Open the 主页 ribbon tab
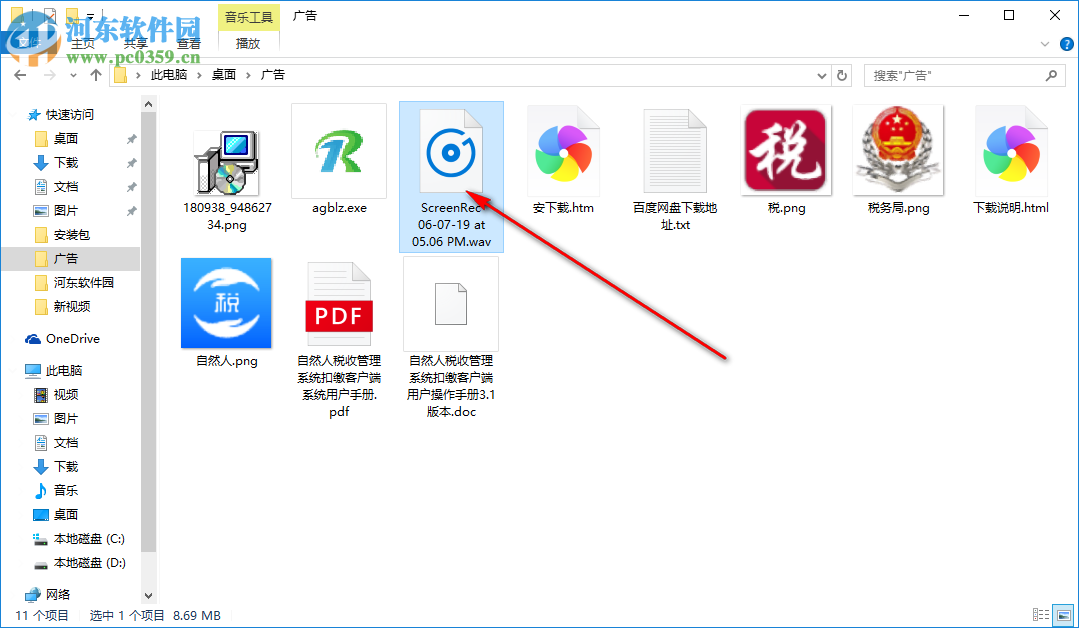The height and width of the screenshot is (628, 1079). click(83, 44)
